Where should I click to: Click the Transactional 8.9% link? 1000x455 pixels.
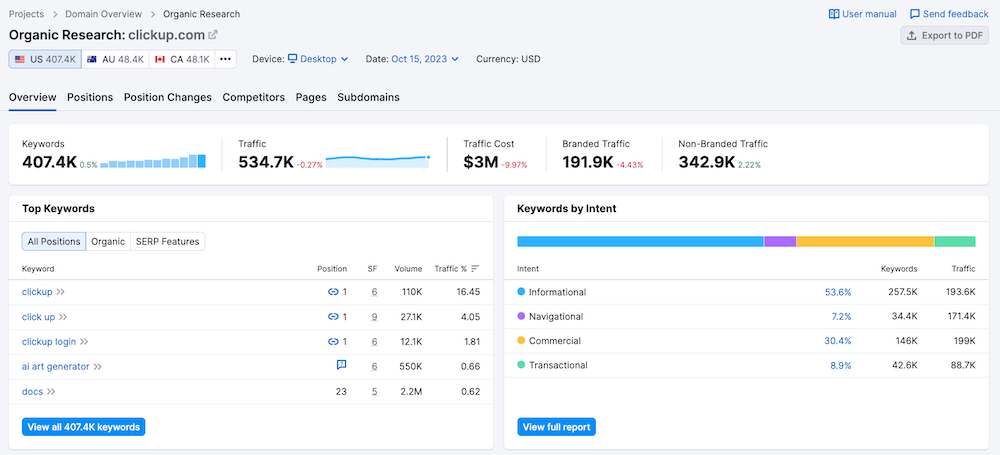(x=842, y=365)
